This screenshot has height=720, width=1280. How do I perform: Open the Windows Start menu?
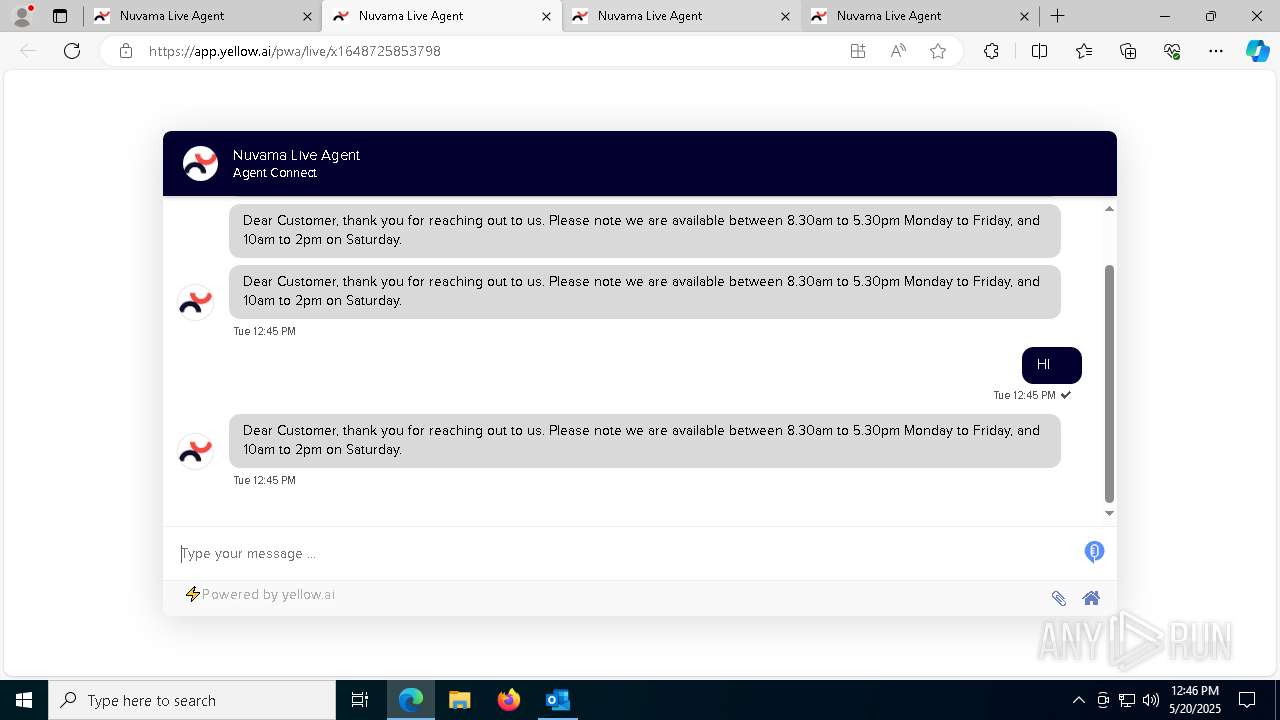(24, 700)
